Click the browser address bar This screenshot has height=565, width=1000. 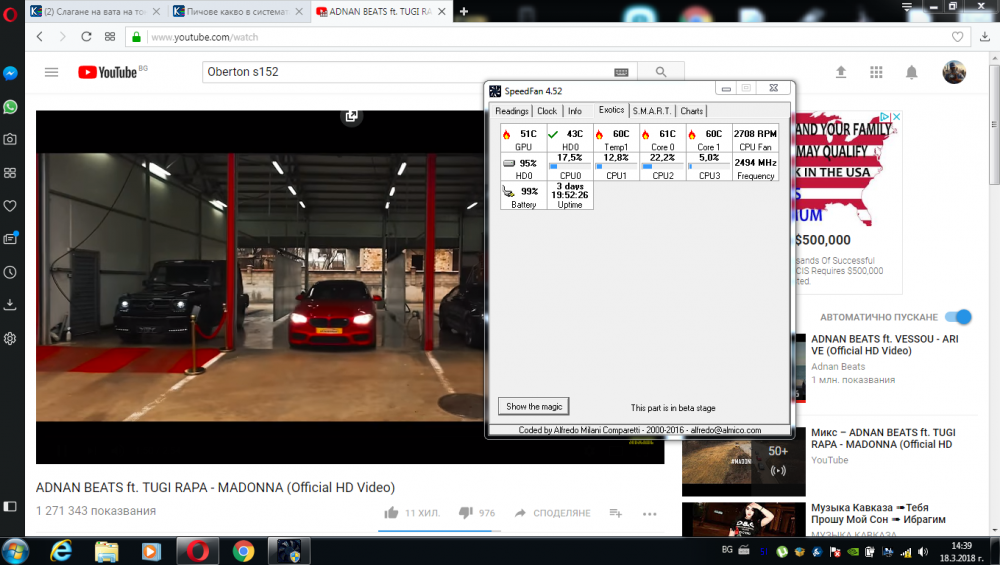(x=548, y=37)
